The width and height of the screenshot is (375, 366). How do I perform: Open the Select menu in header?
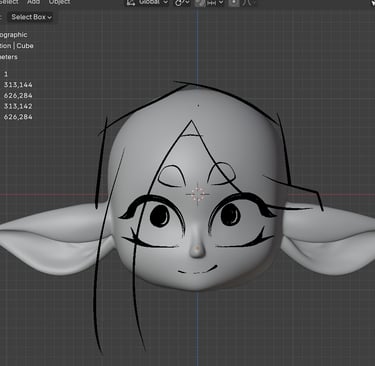click(x=9, y=2)
